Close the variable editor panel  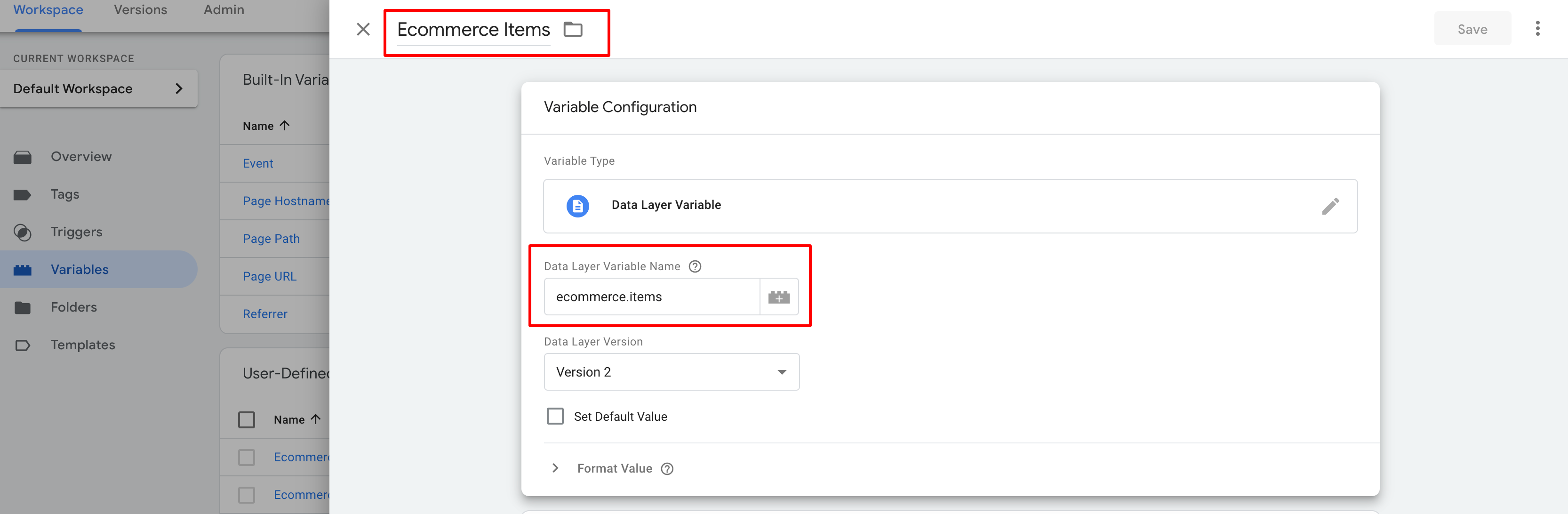click(x=363, y=29)
